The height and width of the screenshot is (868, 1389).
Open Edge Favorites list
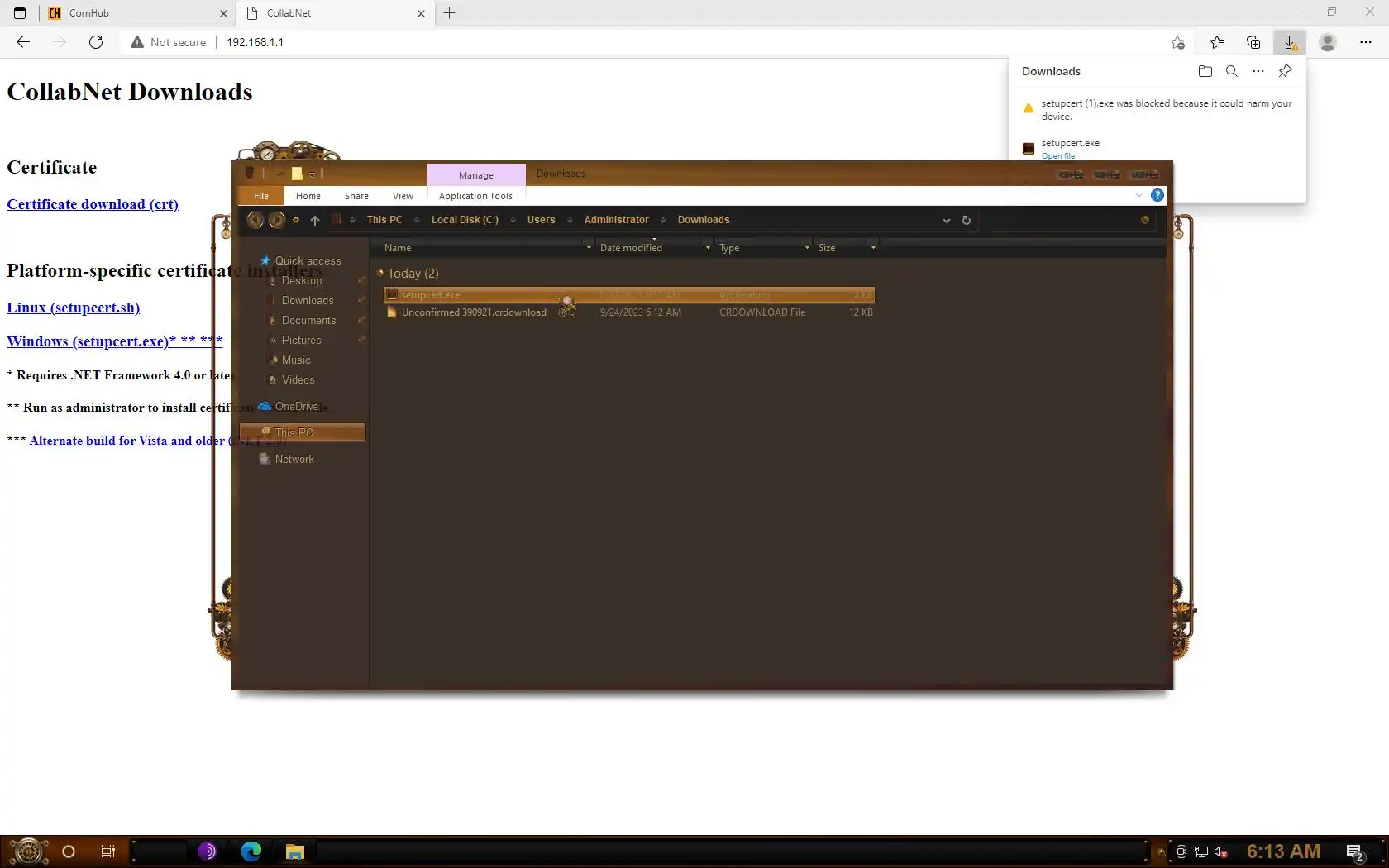1217,42
